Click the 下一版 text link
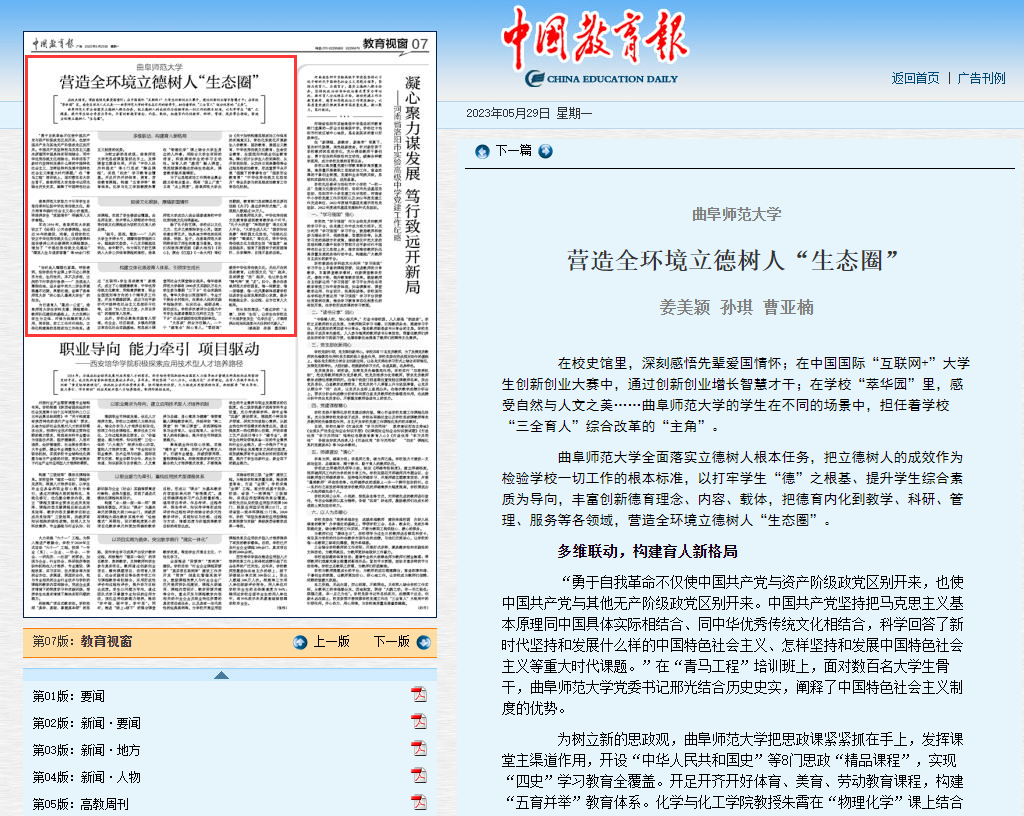The height and width of the screenshot is (816, 1024). pyautogui.click(x=391, y=642)
